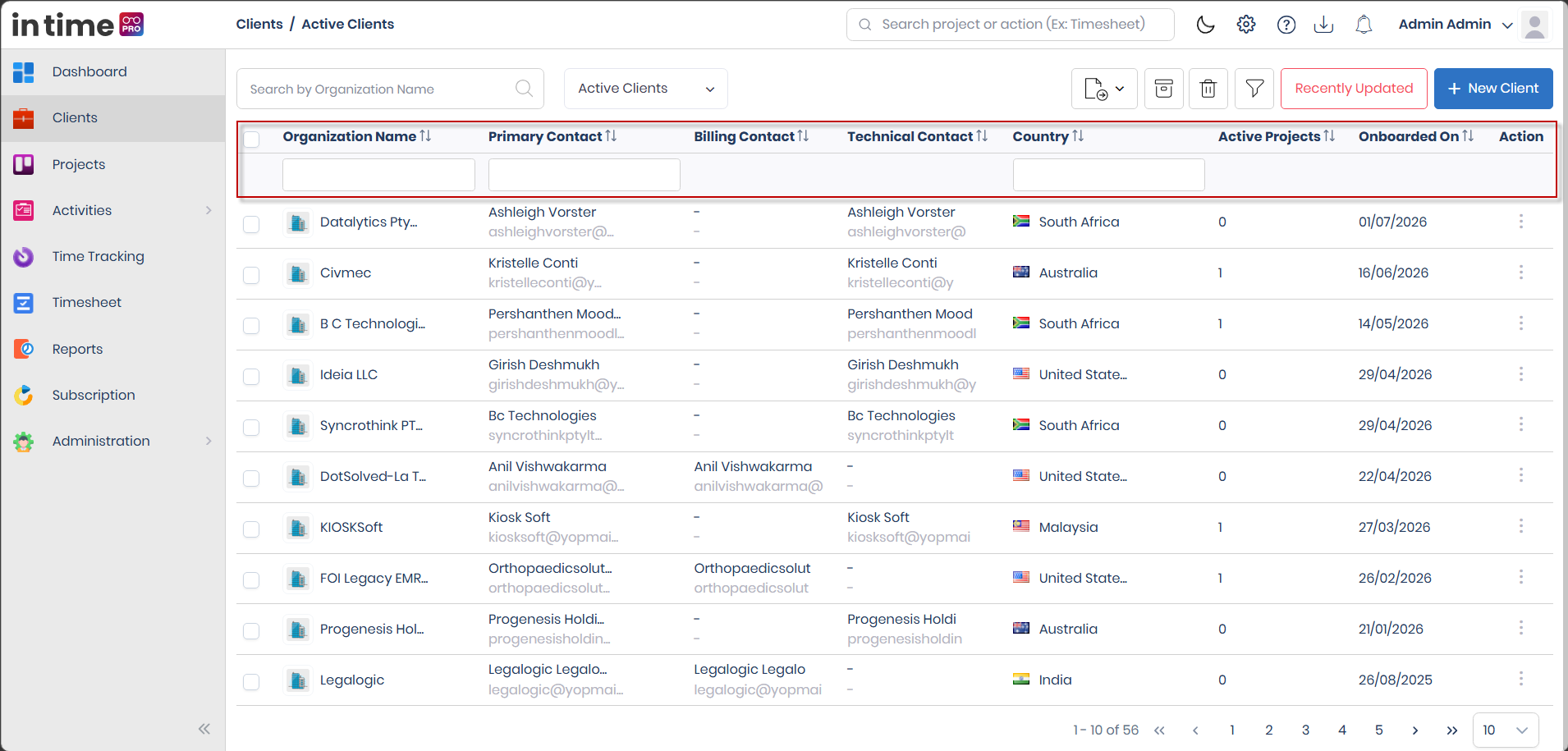Sort by Billing Contact column

[803, 136]
